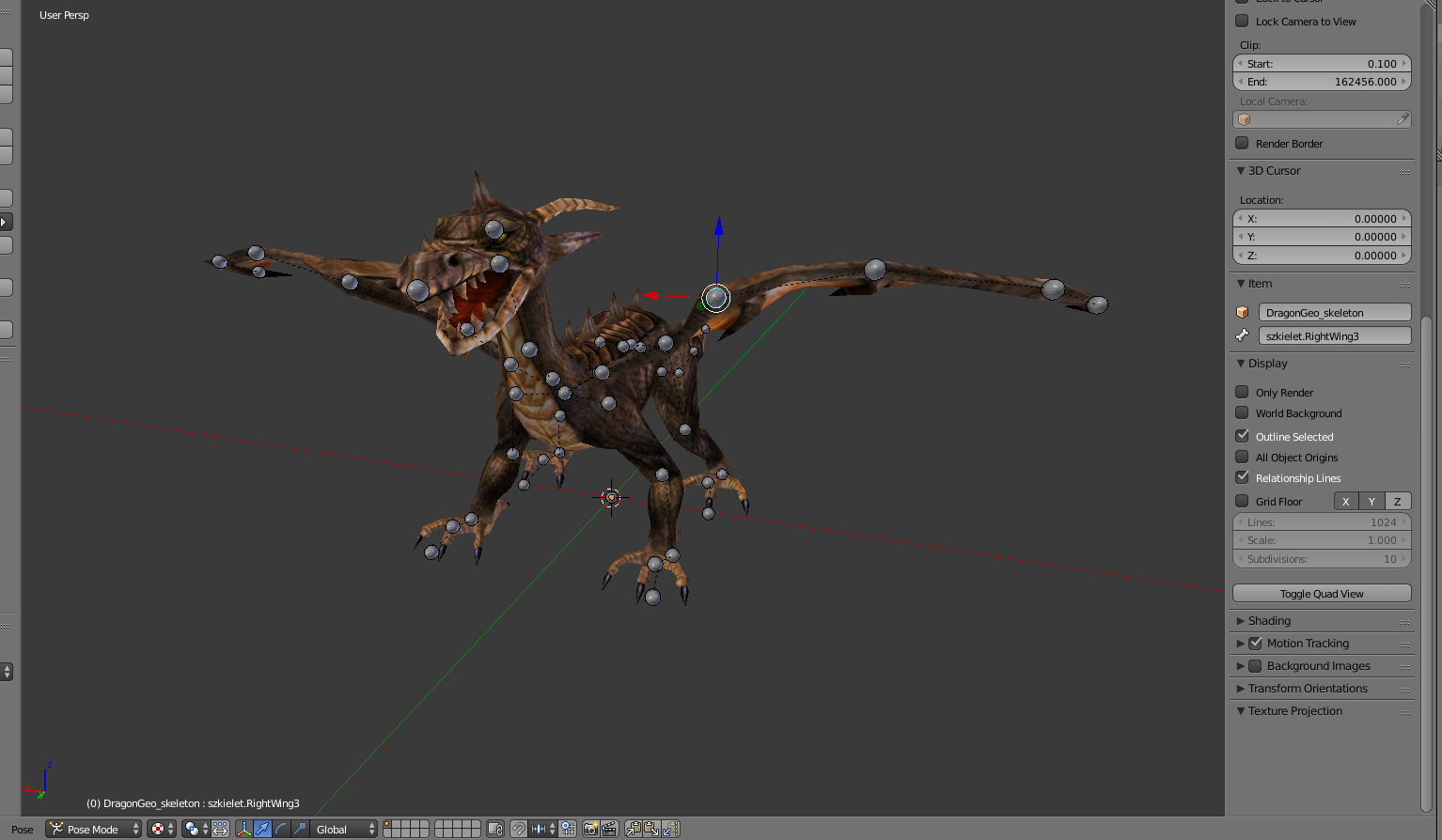Collapse the Display panel

click(1241, 363)
